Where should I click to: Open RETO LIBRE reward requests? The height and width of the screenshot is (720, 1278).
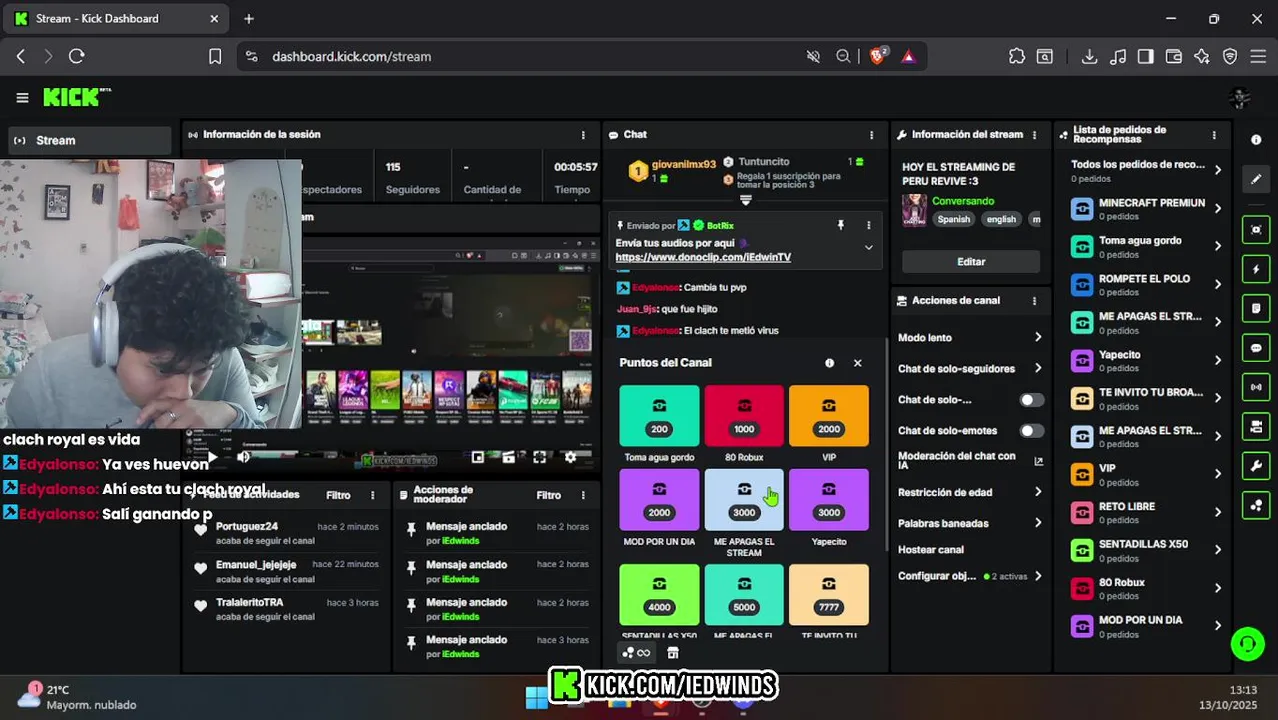(x=1146, y=512)
